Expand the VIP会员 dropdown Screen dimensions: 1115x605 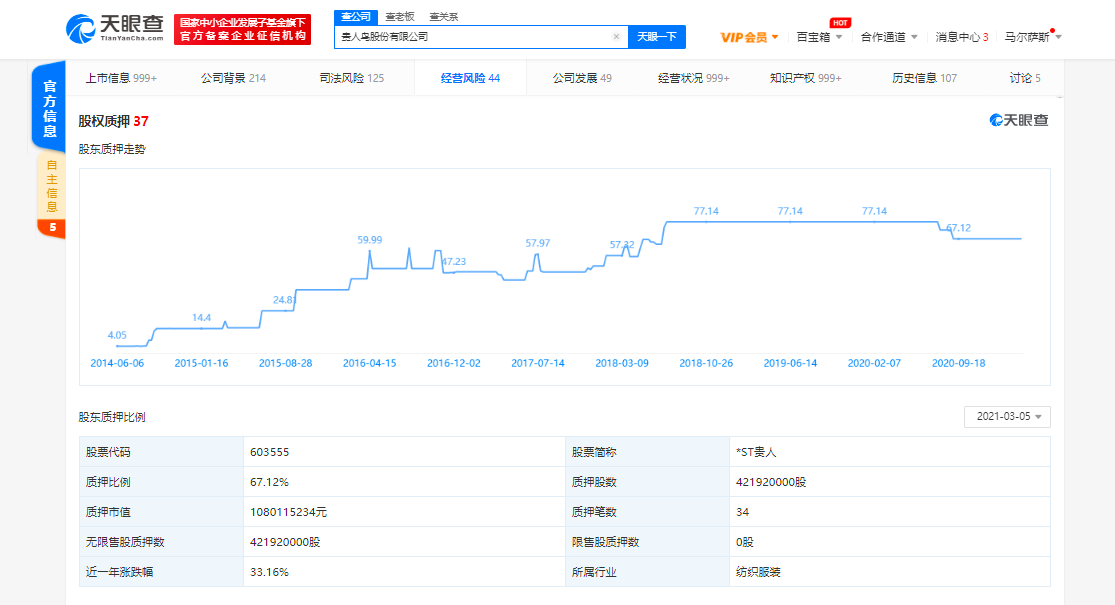(x=749, y=37)
